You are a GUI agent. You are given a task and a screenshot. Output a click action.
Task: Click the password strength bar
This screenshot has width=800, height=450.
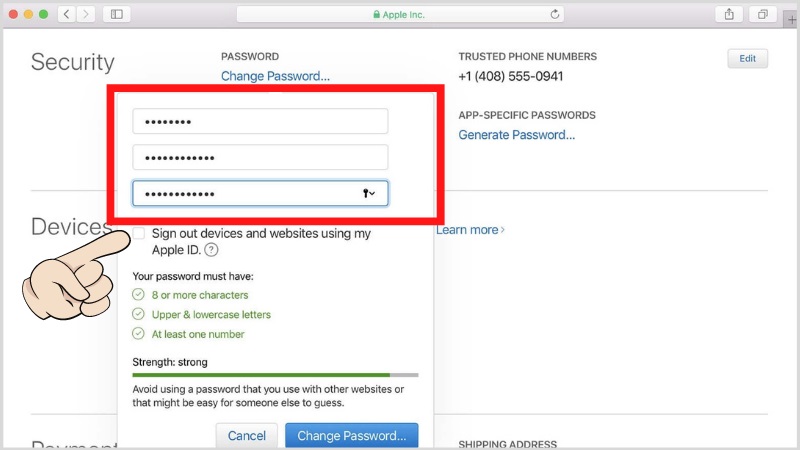[x=275, y=375]
